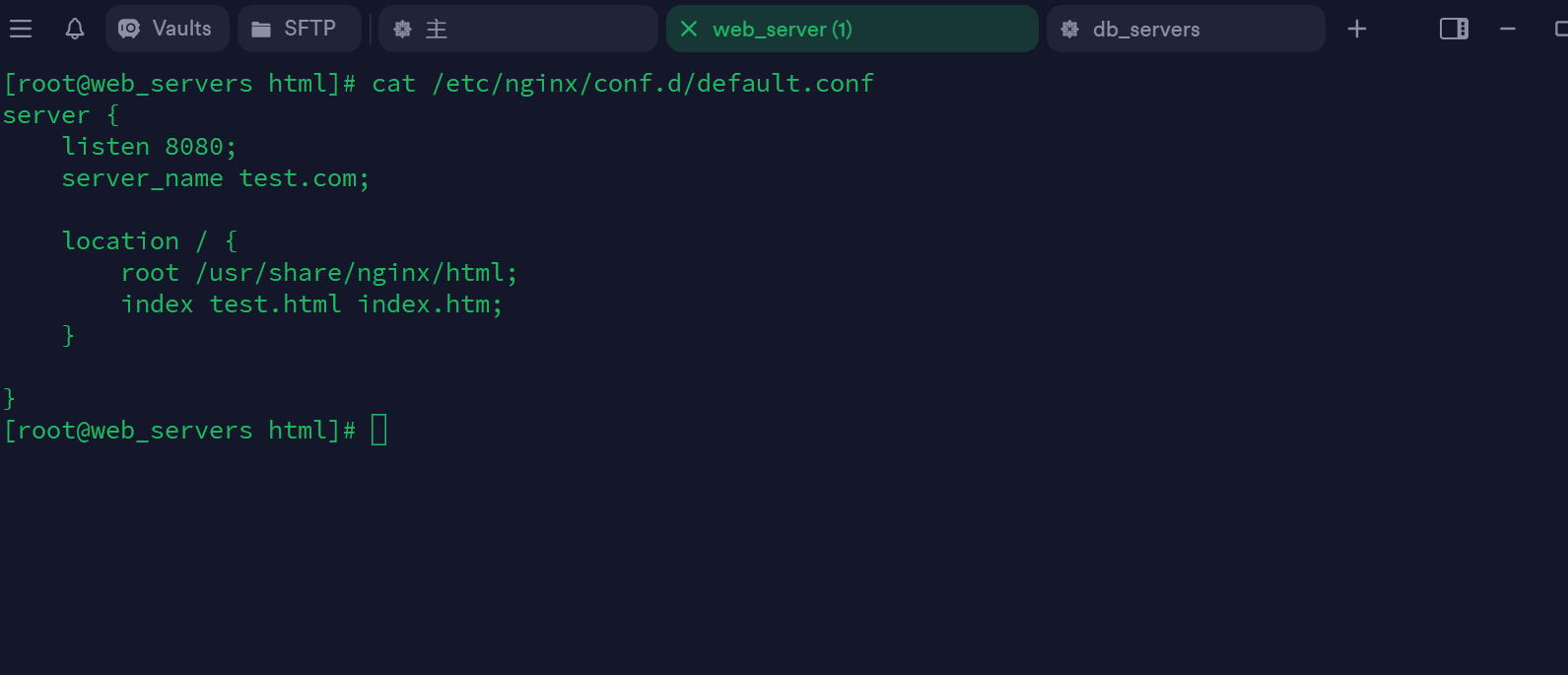Close the web_server (1) tab
Image resolution: width=1568 pixels, height=675 pixels.
tap(690, 29)
